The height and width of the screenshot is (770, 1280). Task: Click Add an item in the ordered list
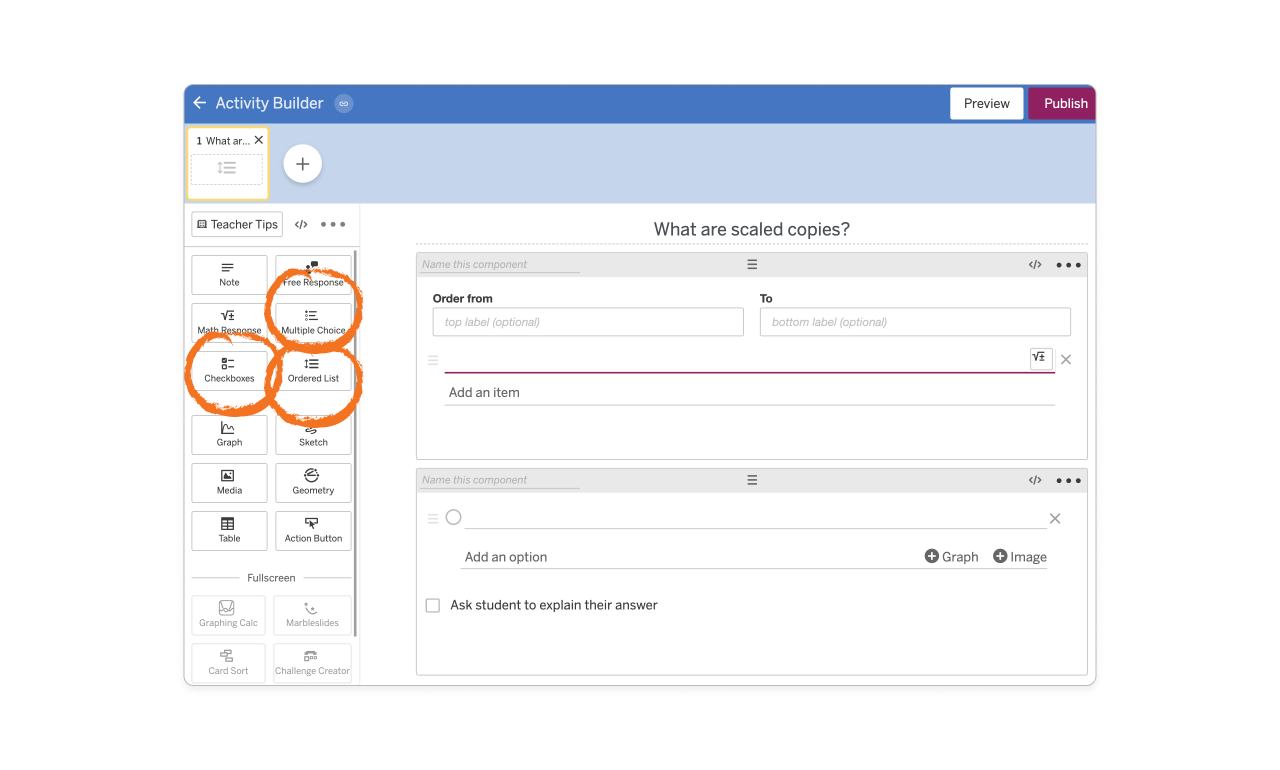484,392
